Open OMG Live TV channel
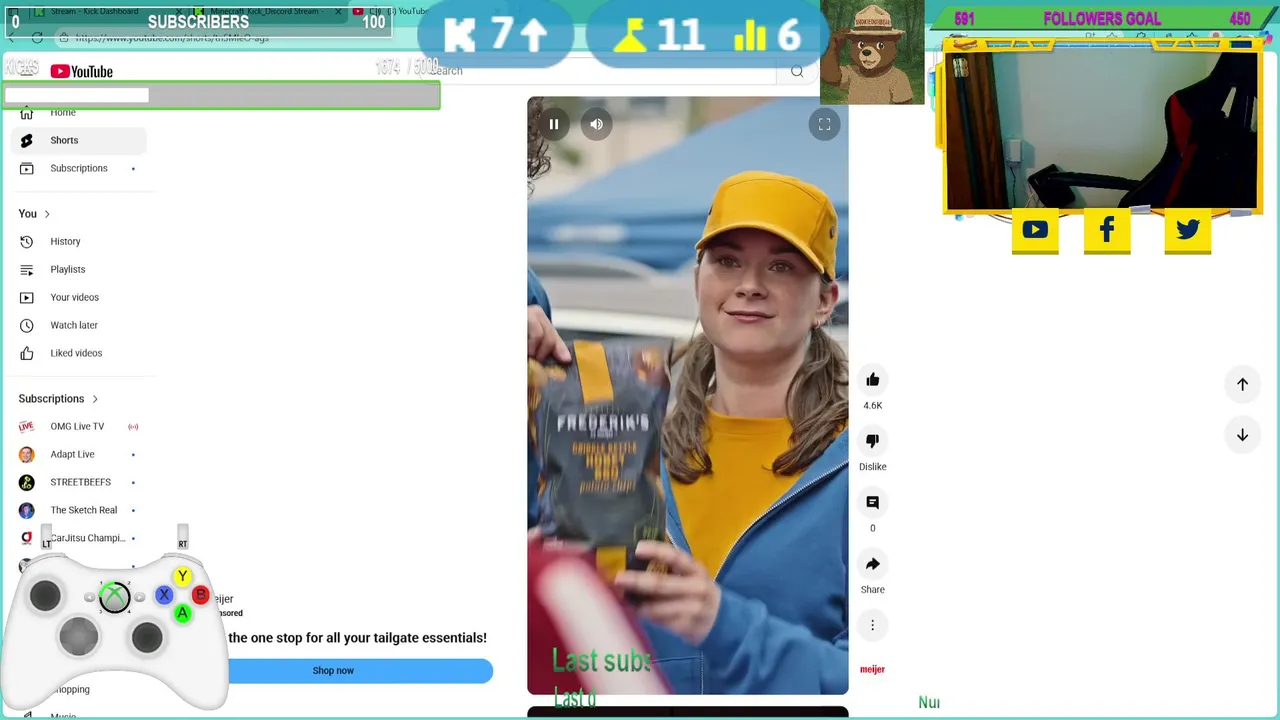The width and height of the screenshot is (1280, 720). pyautogui.click(x=79, y=426)
